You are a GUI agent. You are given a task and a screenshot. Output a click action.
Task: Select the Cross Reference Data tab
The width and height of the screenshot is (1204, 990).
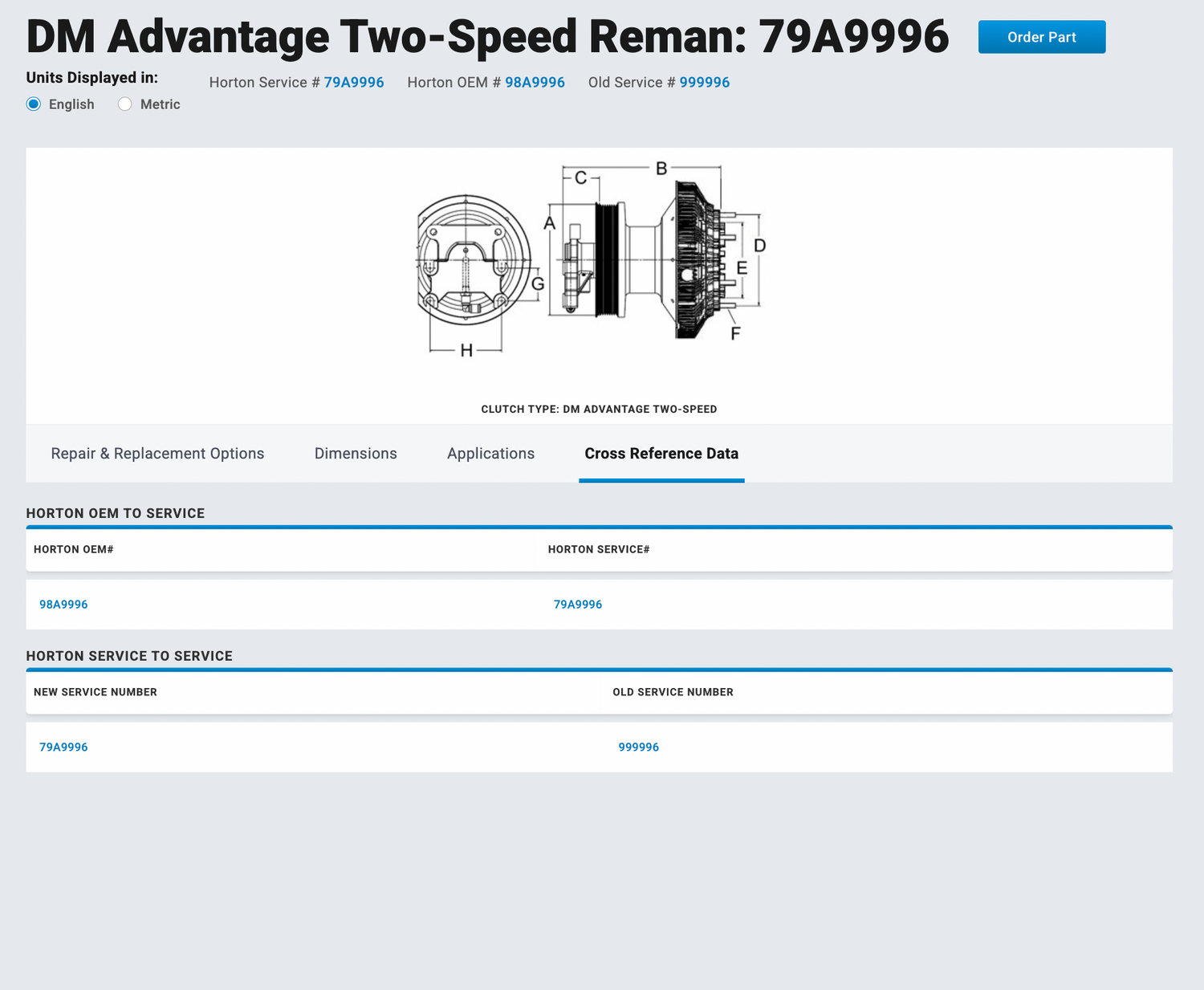(x=661, y=454)
